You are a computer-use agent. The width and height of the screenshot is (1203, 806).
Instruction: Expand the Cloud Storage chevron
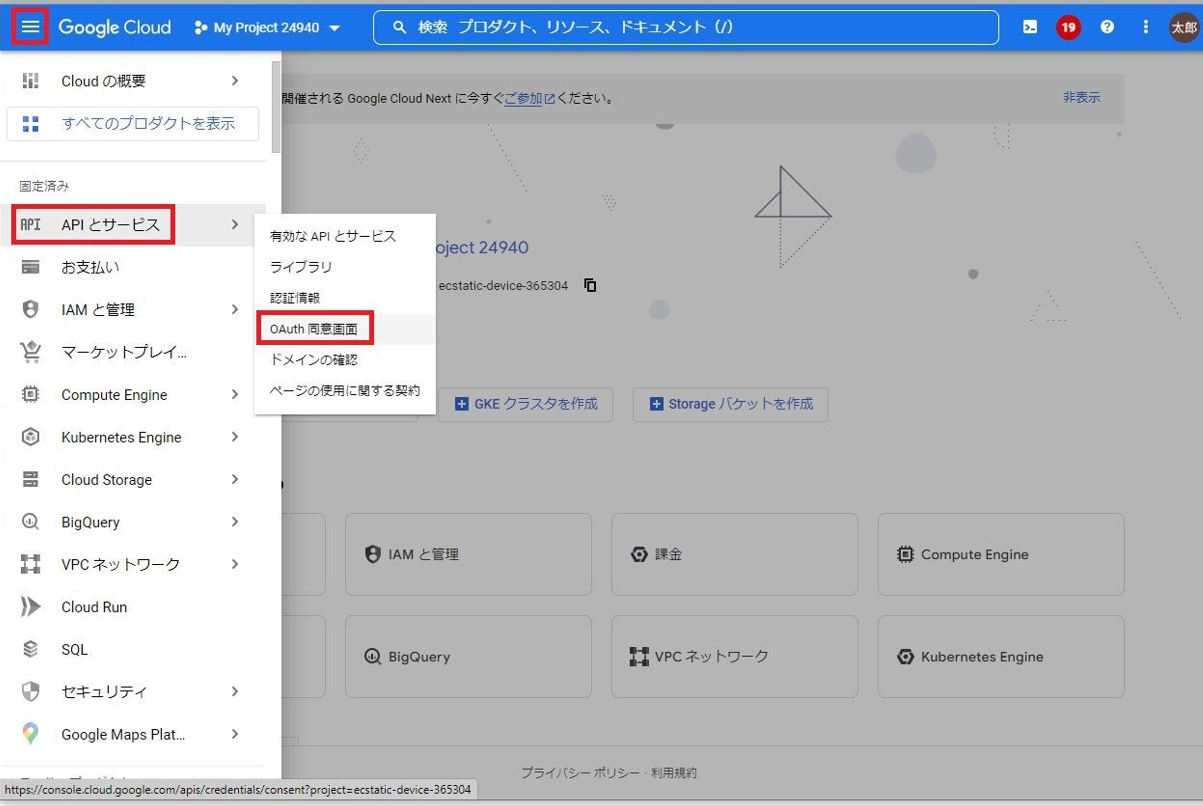[235, 480]
